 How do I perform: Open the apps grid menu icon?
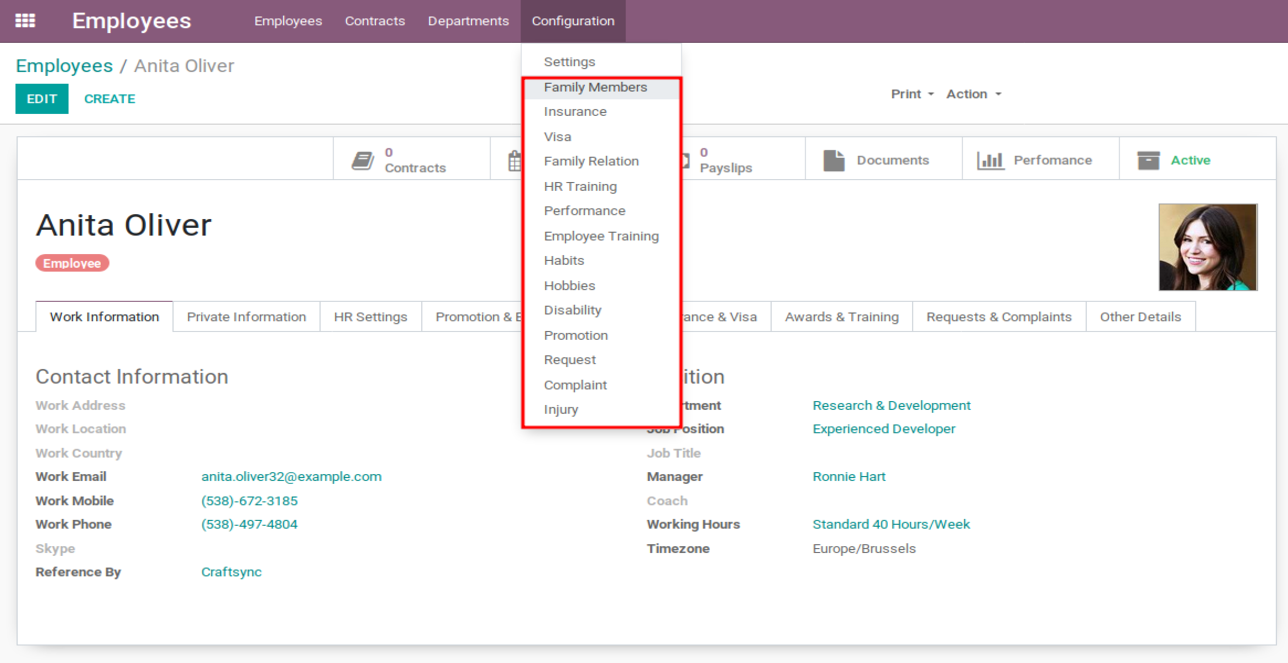pos(25,21)
